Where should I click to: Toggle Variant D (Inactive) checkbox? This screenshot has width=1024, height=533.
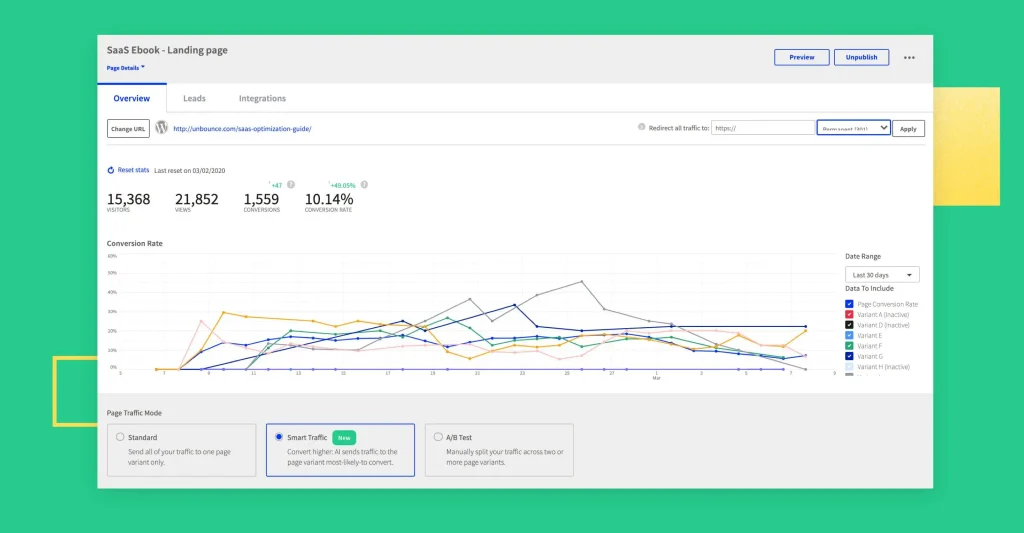point(849,325)
